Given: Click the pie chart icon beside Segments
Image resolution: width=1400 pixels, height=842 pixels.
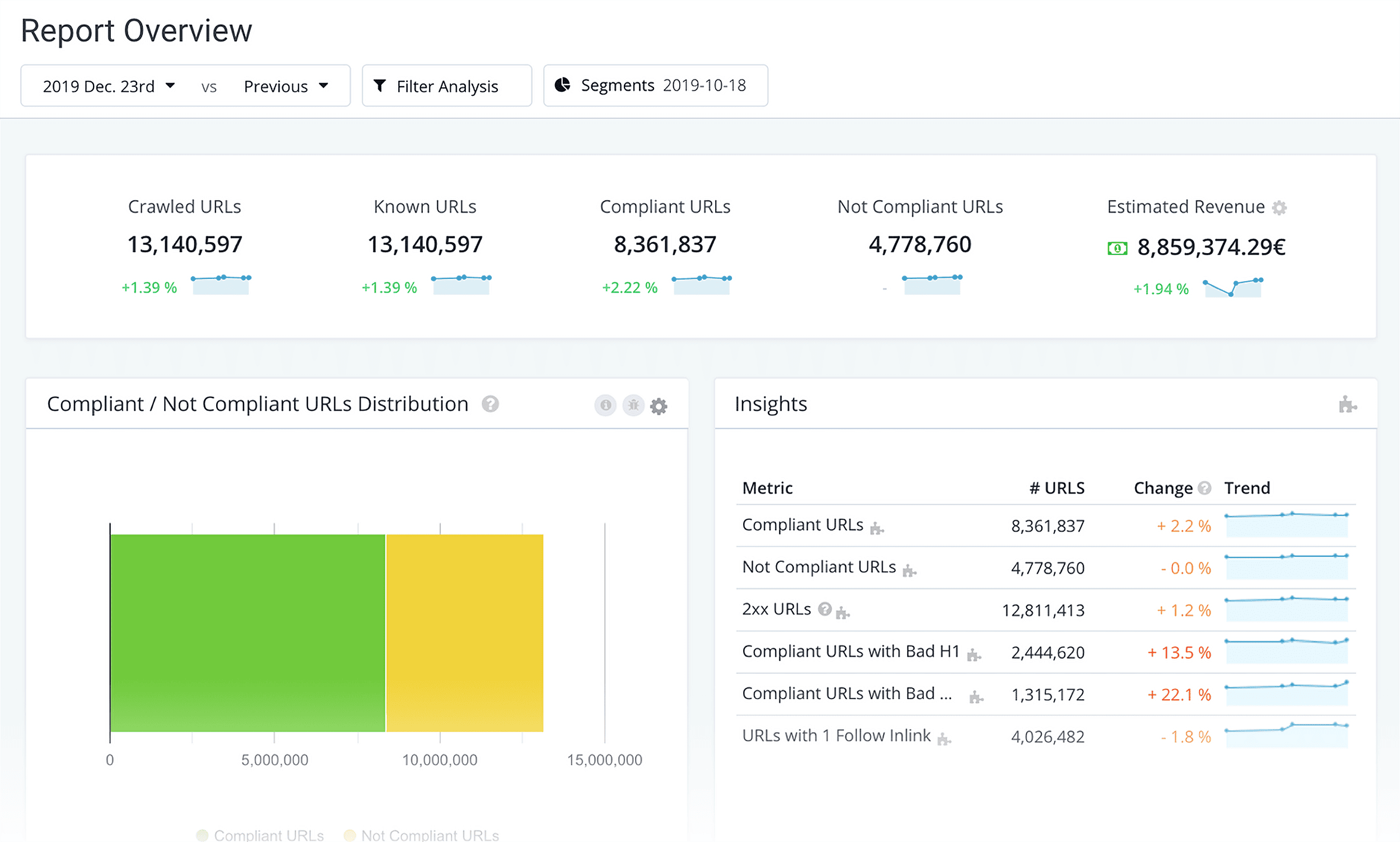Looking at the screenshot, I should point(562,85).
